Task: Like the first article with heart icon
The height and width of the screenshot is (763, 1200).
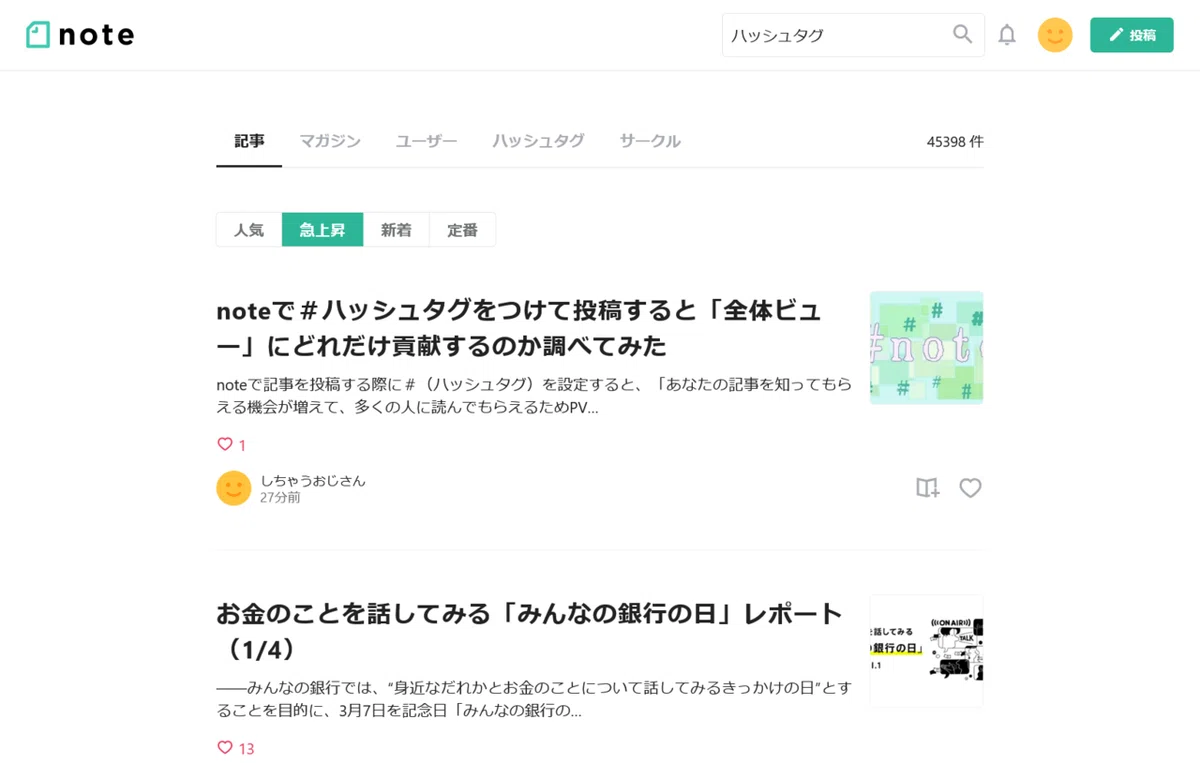Action: [970, 488]
